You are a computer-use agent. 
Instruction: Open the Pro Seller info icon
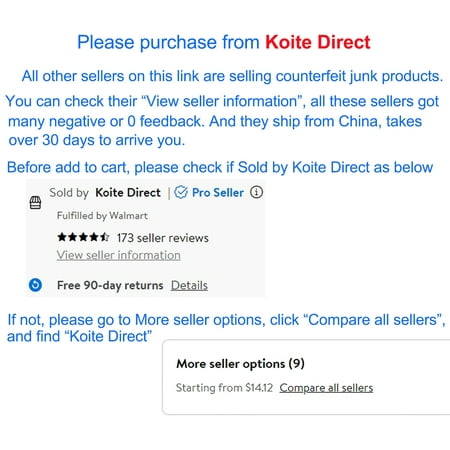click(x=256, y=192)
